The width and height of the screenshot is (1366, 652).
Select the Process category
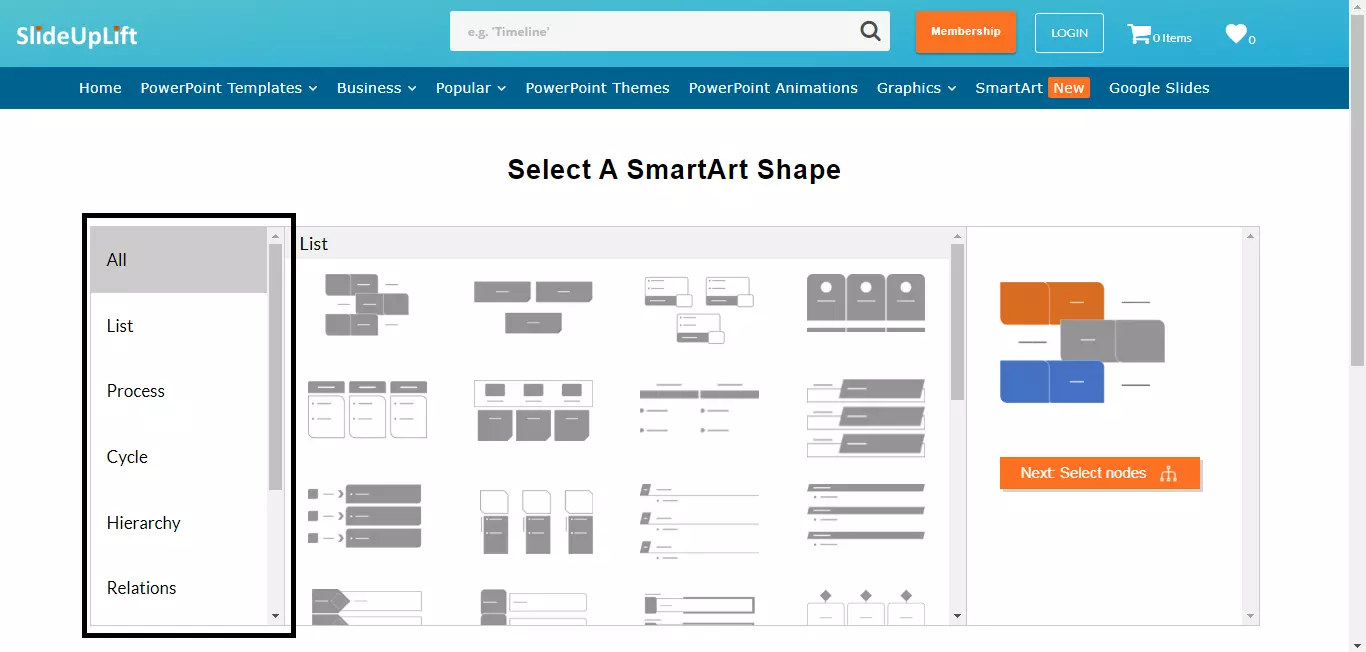136,391
